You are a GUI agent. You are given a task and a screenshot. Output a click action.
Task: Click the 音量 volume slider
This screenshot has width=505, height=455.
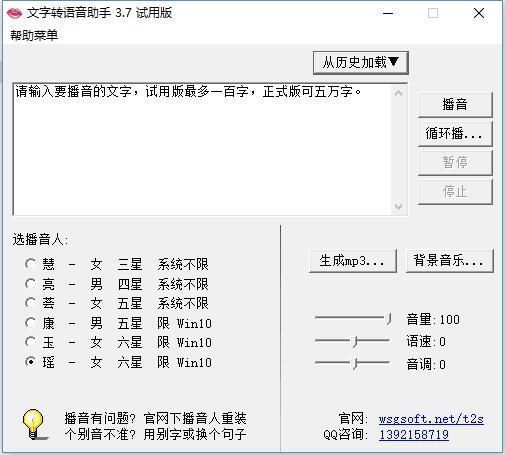tap(353, 318)
